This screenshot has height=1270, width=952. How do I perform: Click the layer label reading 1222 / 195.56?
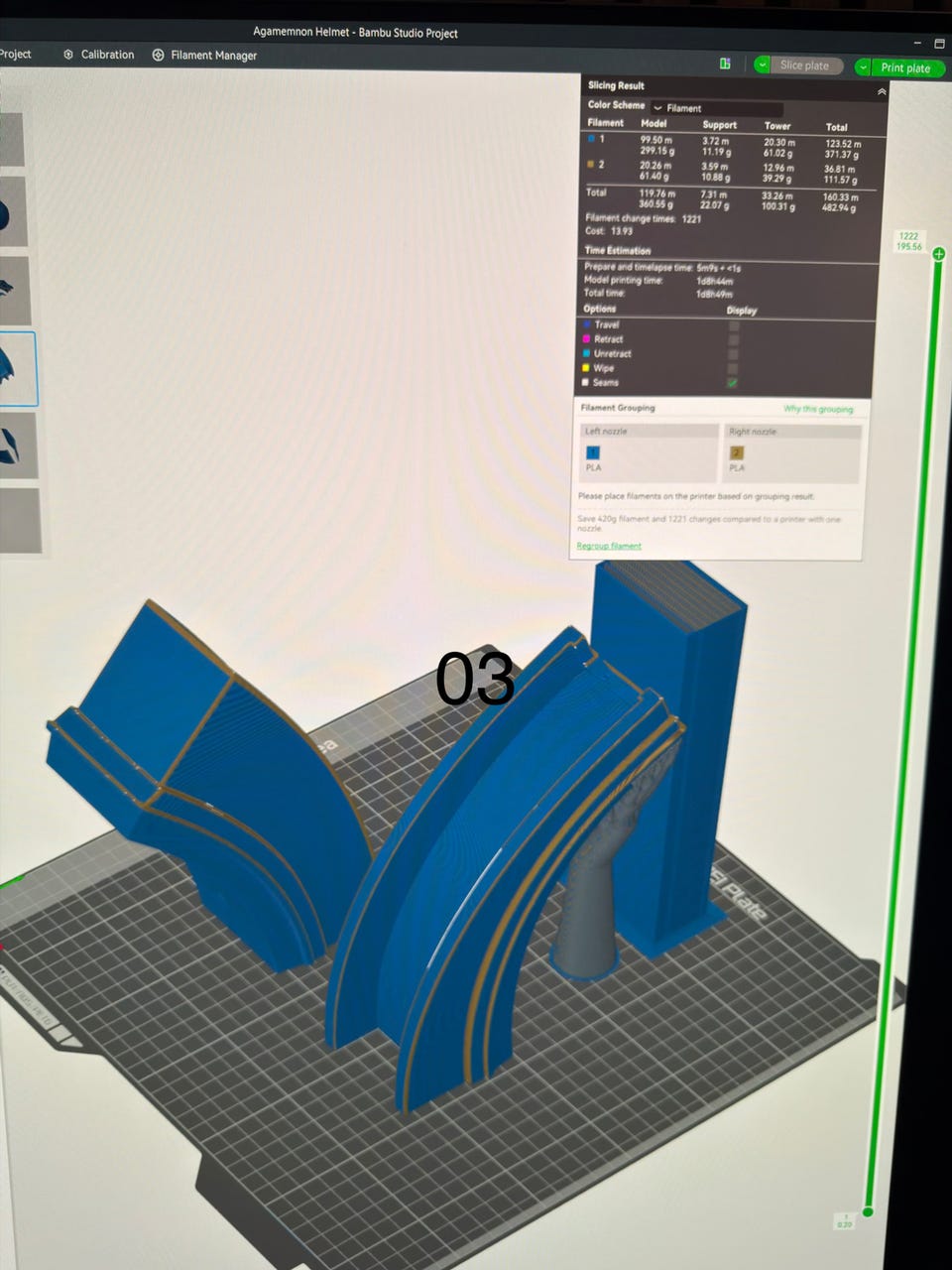coord(908,241)
